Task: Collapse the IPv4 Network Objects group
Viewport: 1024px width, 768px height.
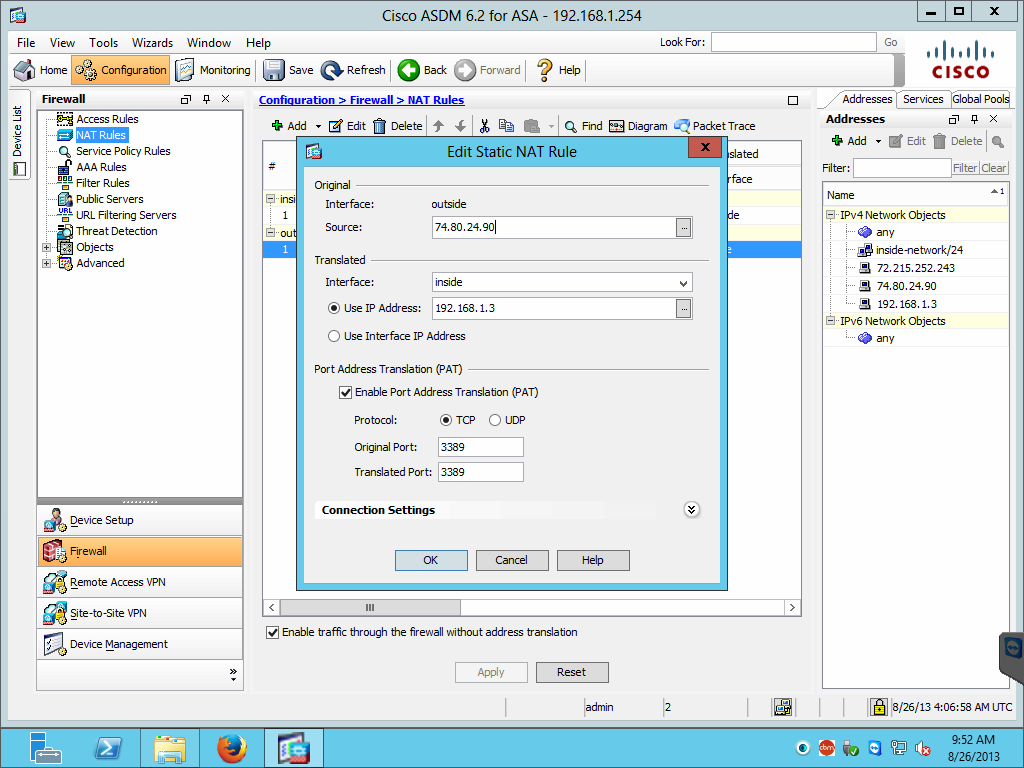Action: [831, 215]
